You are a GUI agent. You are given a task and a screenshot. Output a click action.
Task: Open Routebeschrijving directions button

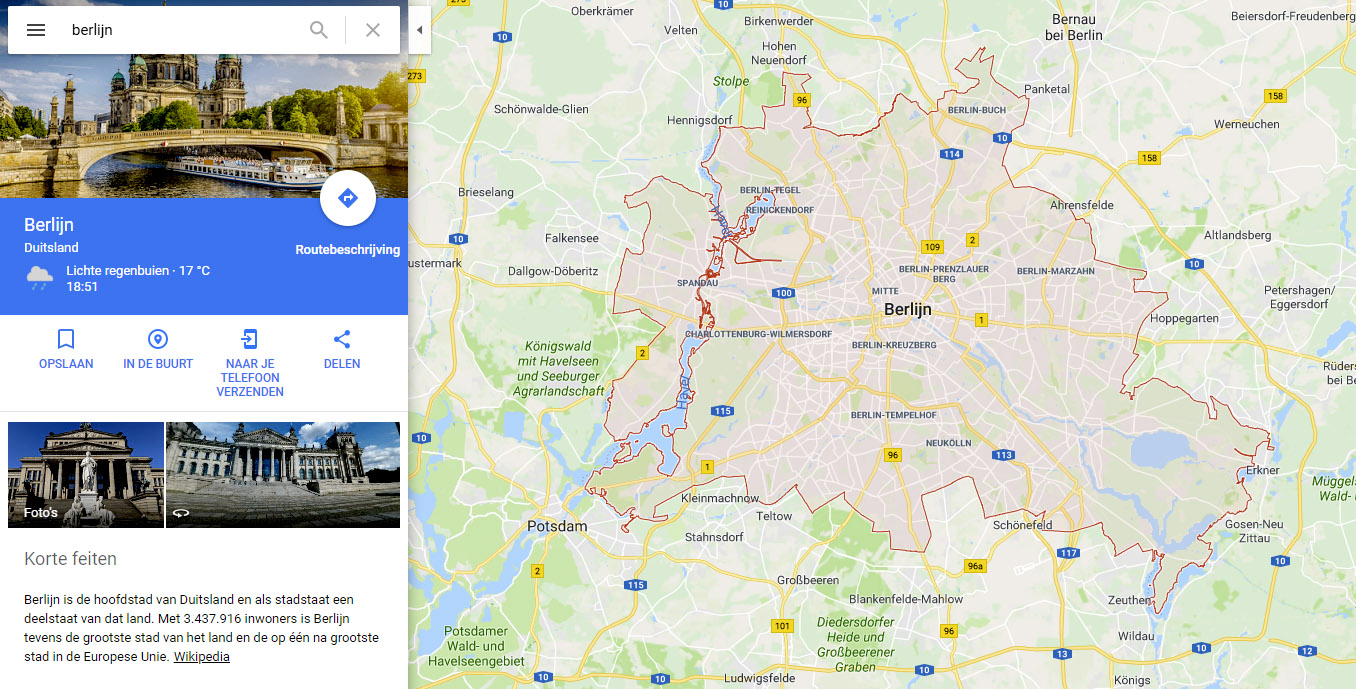348,198
